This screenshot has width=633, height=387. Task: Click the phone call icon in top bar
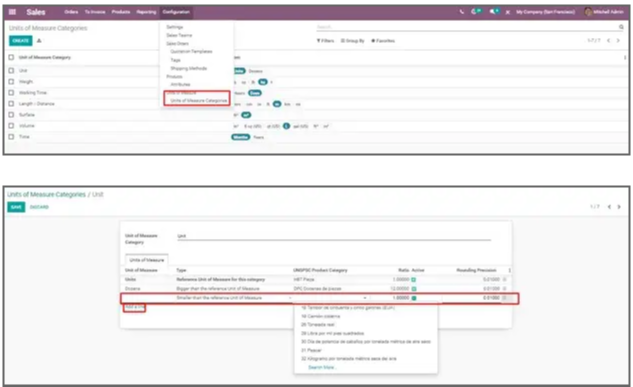(x=462, y=12)
